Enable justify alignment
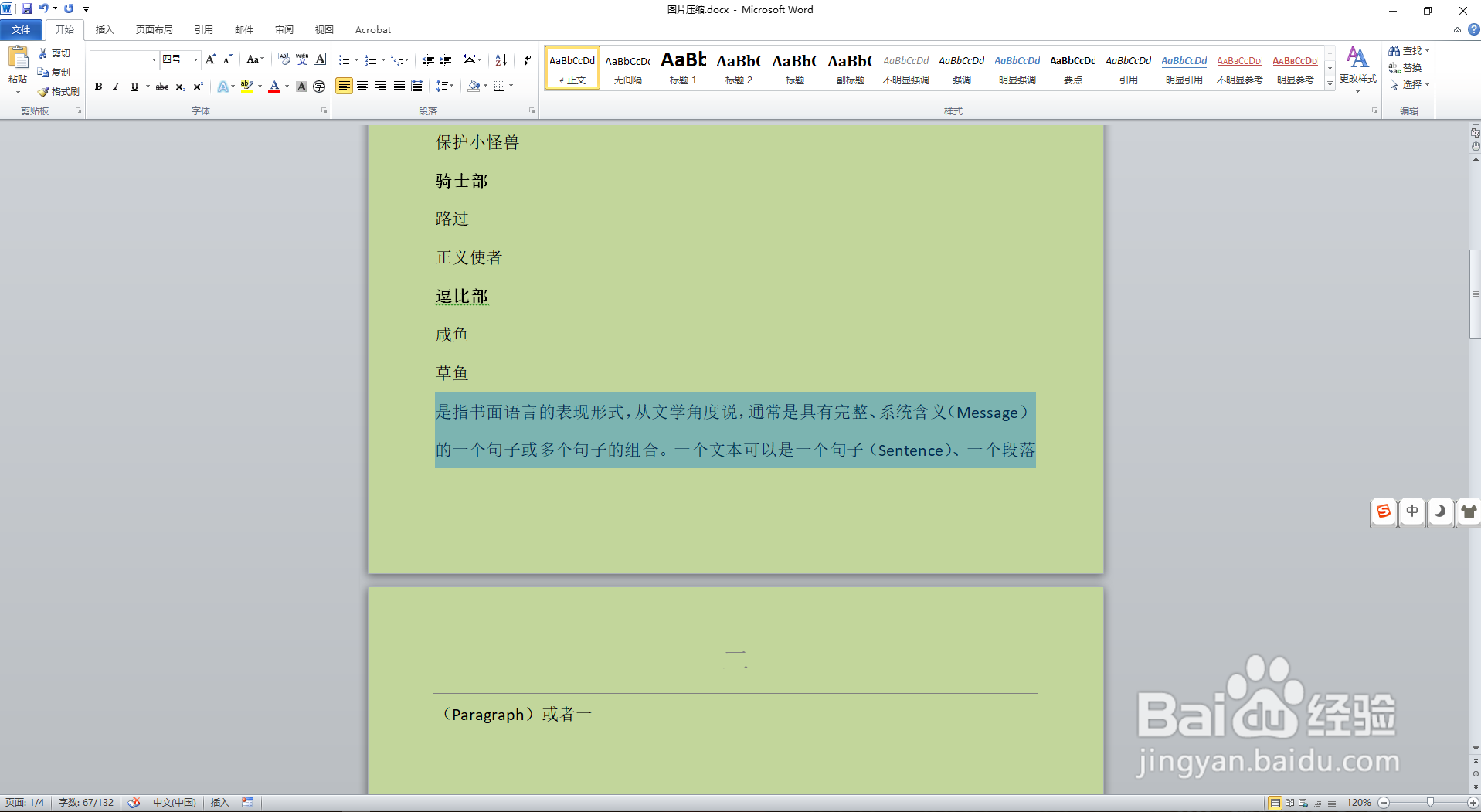 (399, 86)
